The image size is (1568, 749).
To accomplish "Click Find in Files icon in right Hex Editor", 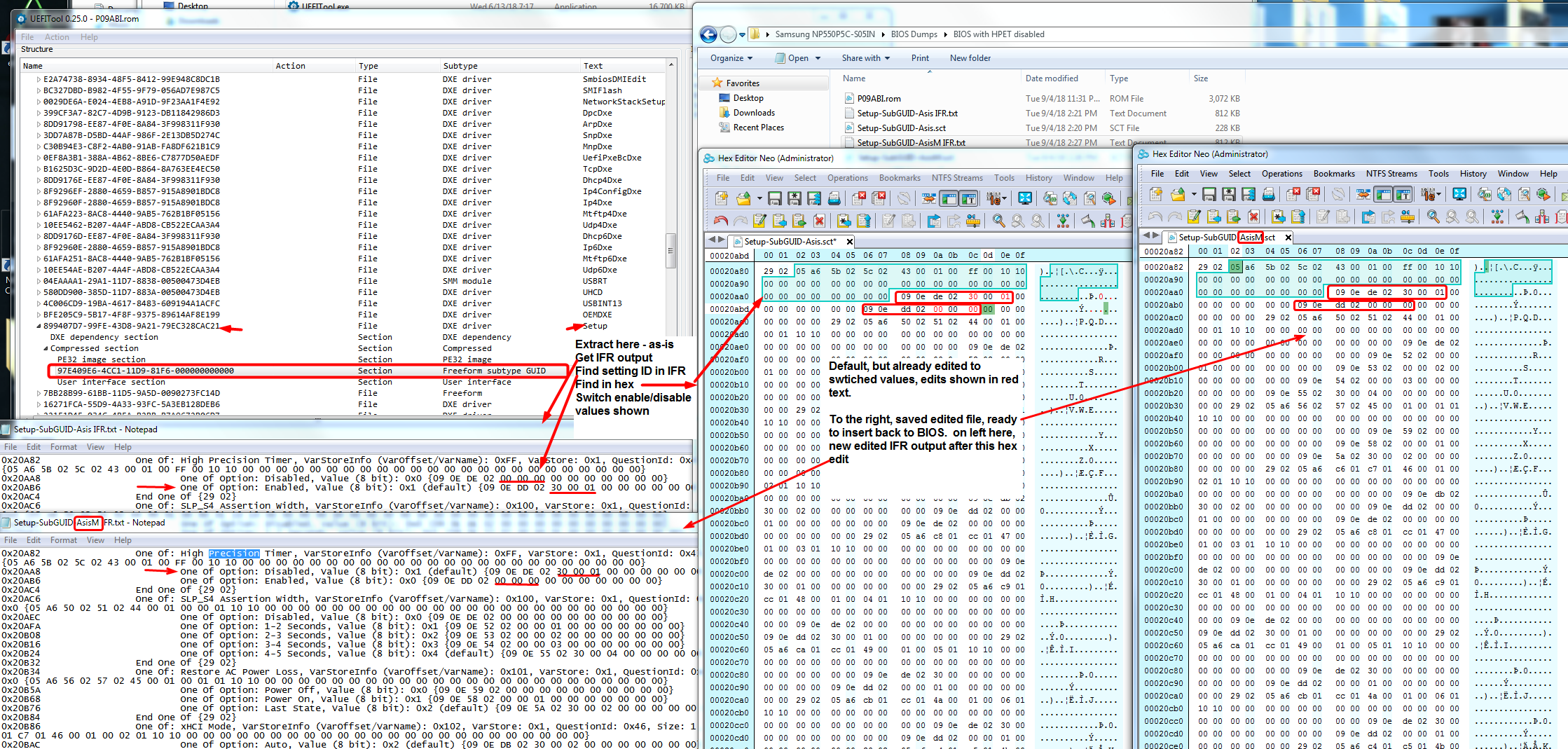I will pos(1485,194).
